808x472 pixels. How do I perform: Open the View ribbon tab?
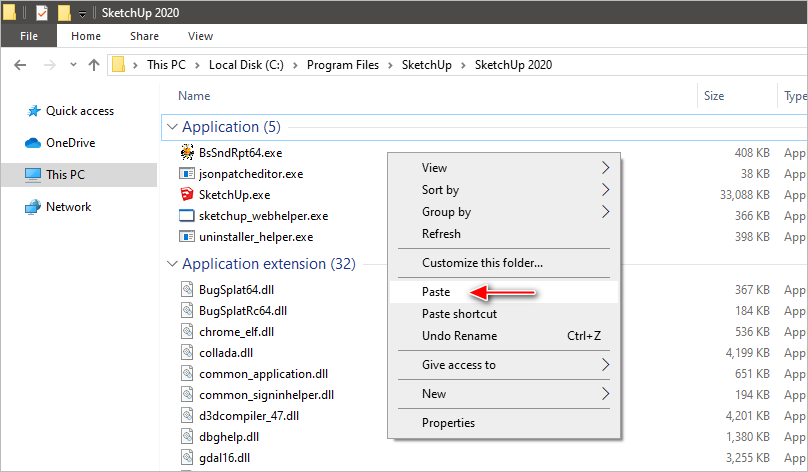(200, 36)
